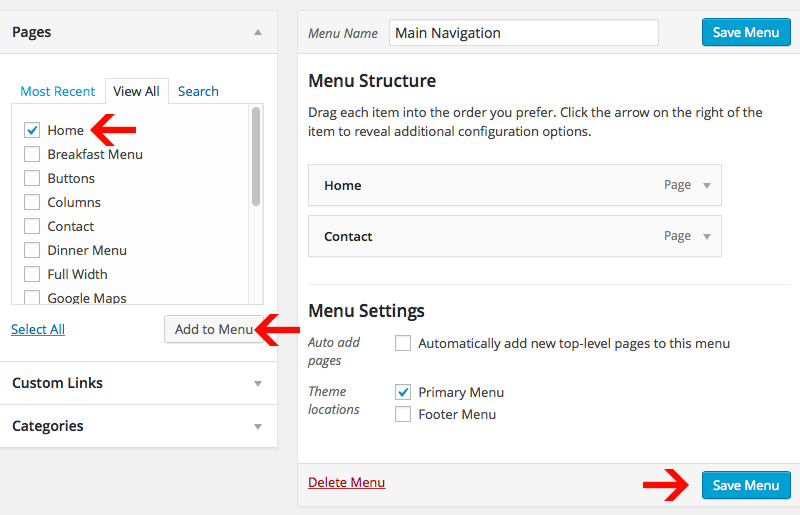Viewport: 800px width, 515px height.
Task: Switch to the Search tab
Action: point(198,91)
